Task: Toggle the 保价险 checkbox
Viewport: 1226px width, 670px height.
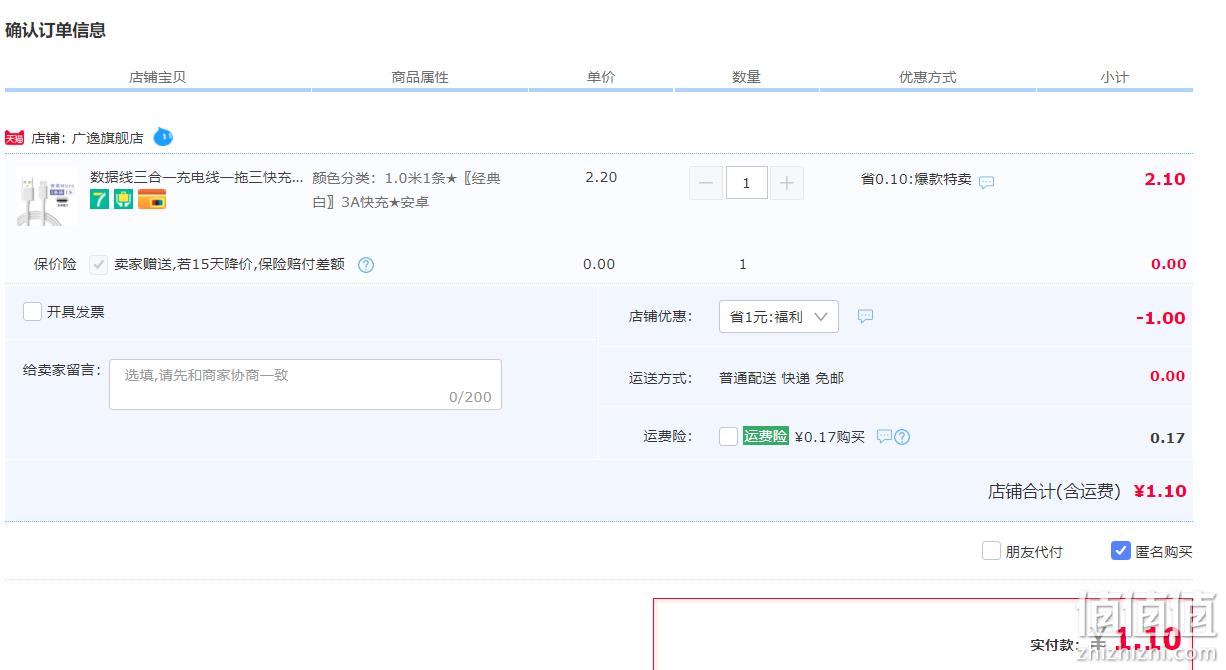Action: pyautogui.click(x=98, y=265)
